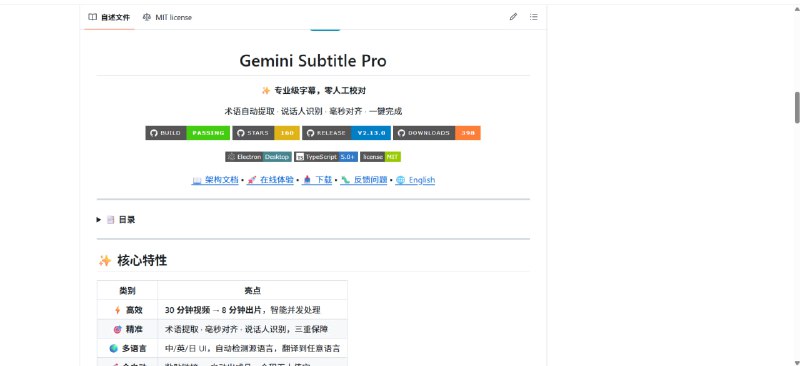Open the 反馈问题 link

(x=364, y=180)
